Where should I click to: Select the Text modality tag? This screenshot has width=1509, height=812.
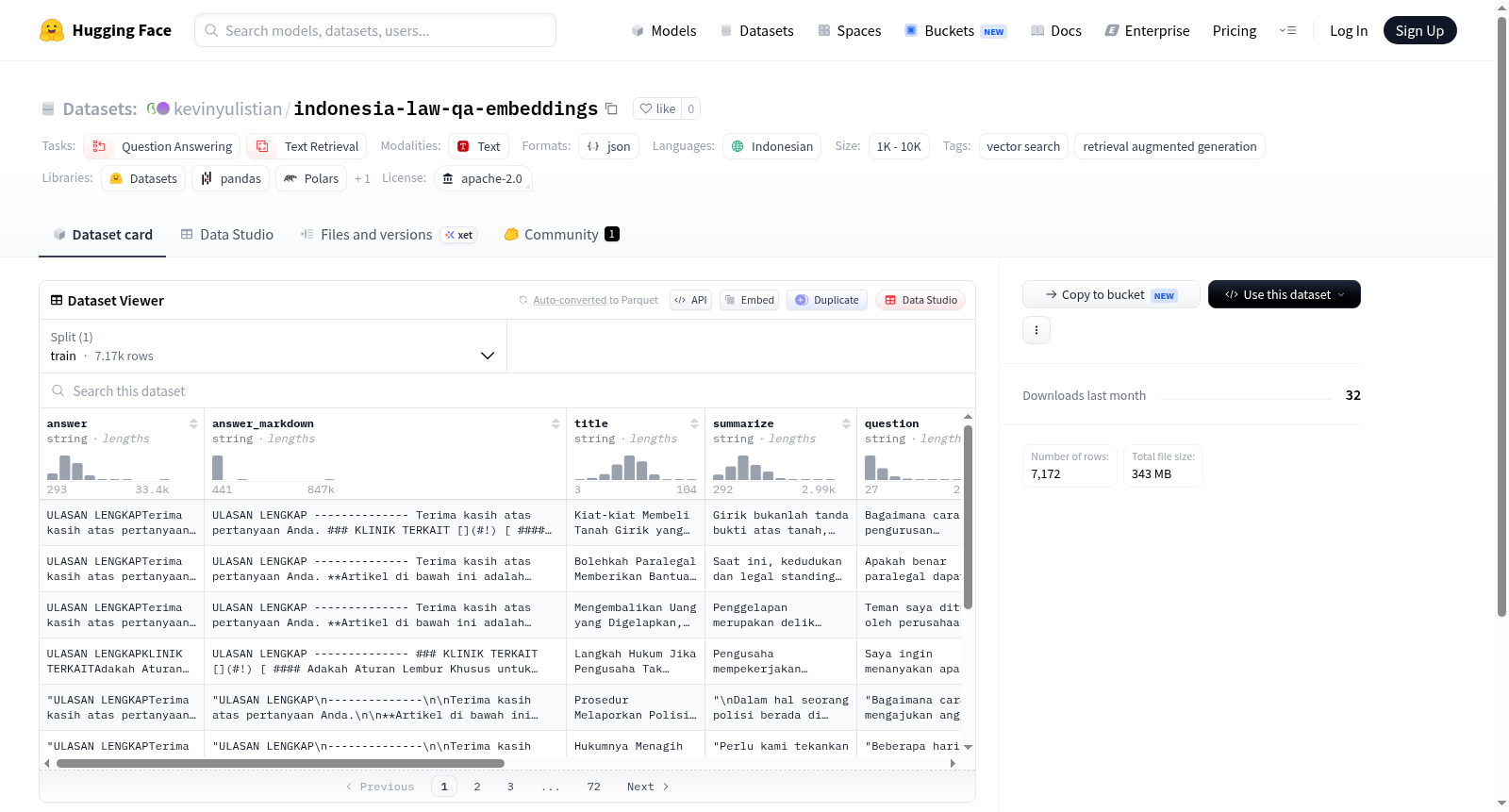478,146
